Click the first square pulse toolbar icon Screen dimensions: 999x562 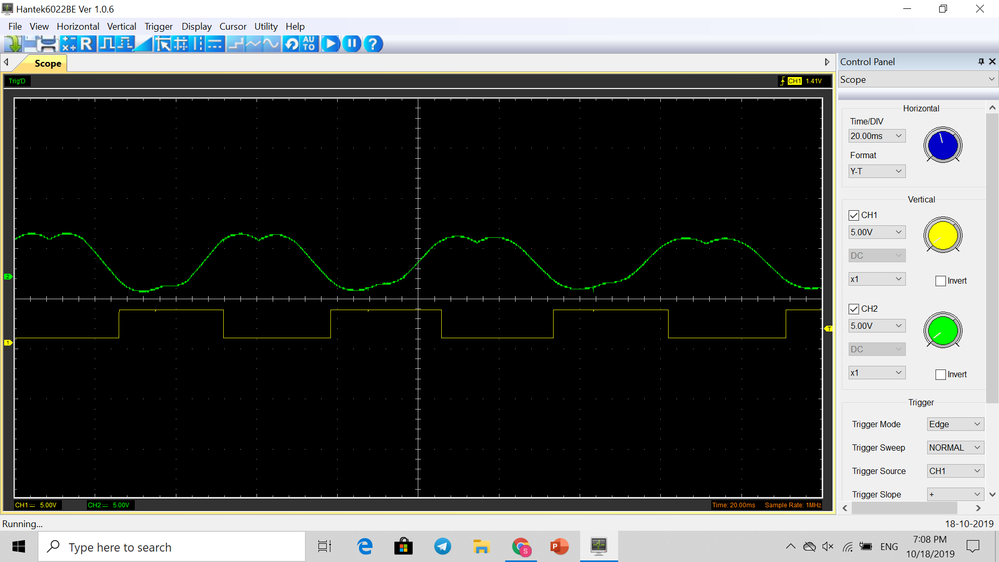click(107, 43)
